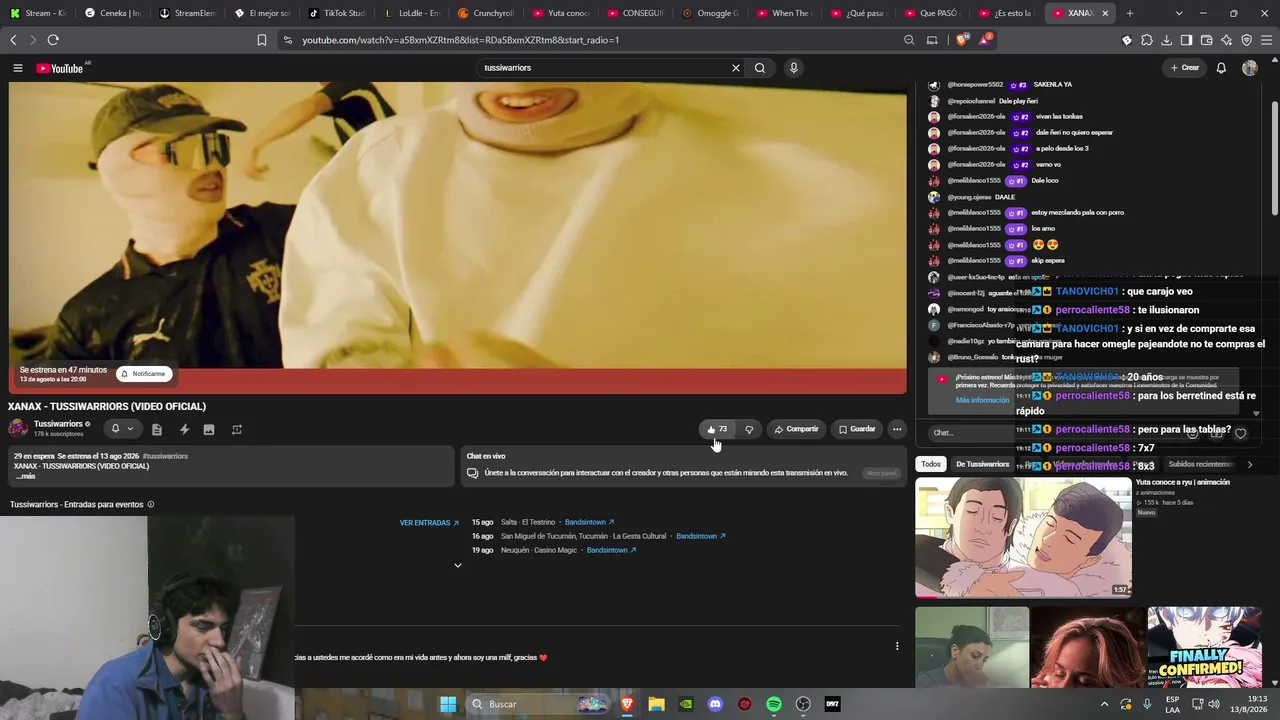The image size is (1280, 720).
Task: Open the chat panel with Abrir panel
Action: pyautogui.click(x=881, y=473)
